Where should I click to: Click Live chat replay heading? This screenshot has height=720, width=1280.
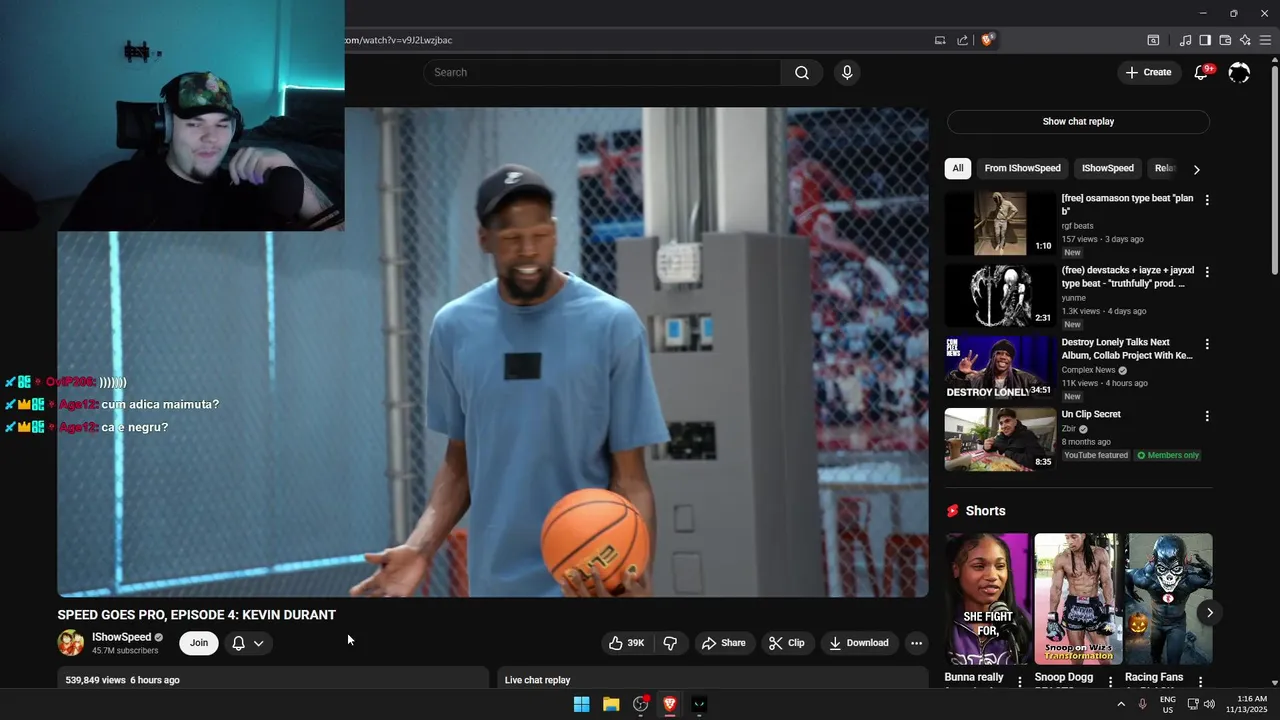coord(537,680)
